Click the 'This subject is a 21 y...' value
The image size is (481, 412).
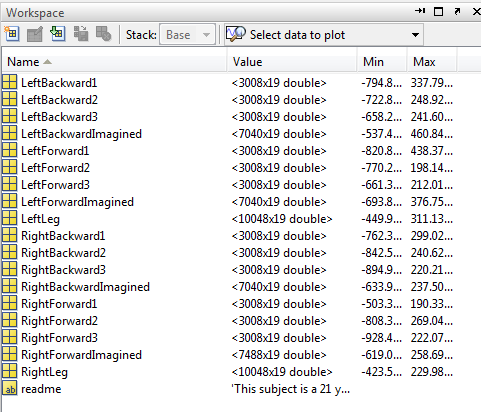point(291,389)
